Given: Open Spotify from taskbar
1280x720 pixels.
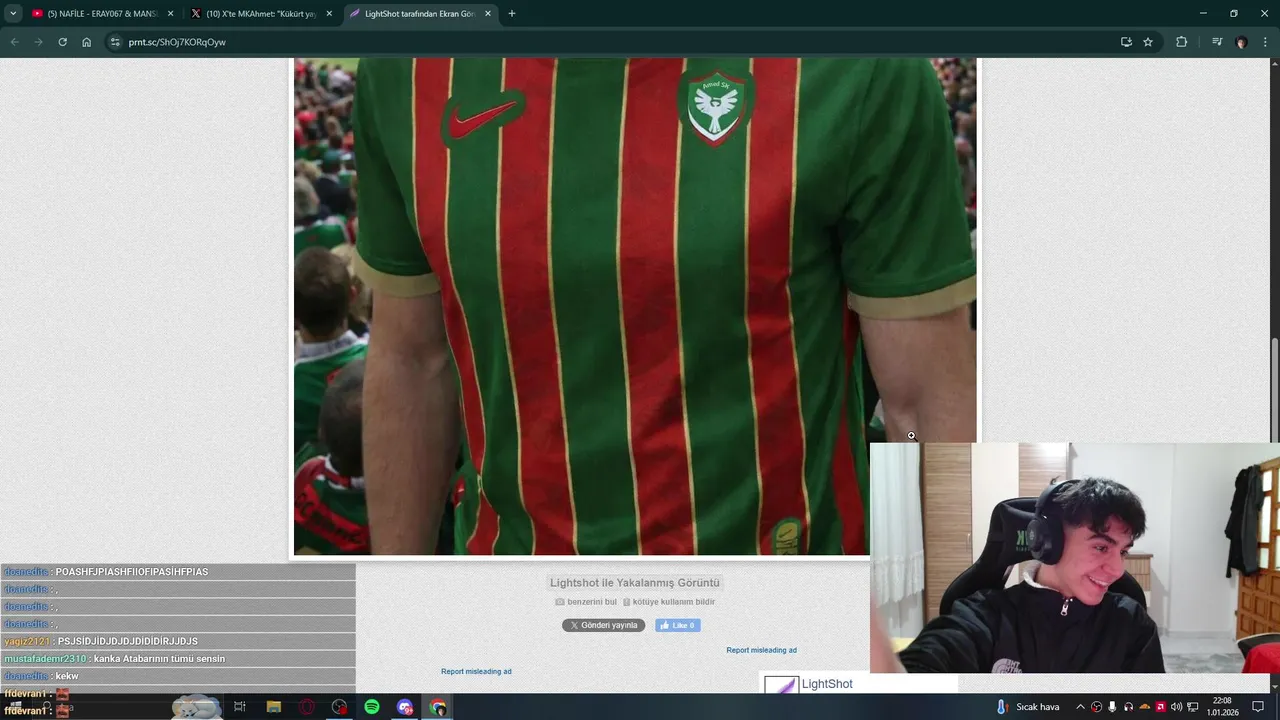Looking at the screenshot, I should [x=372, y=707].
